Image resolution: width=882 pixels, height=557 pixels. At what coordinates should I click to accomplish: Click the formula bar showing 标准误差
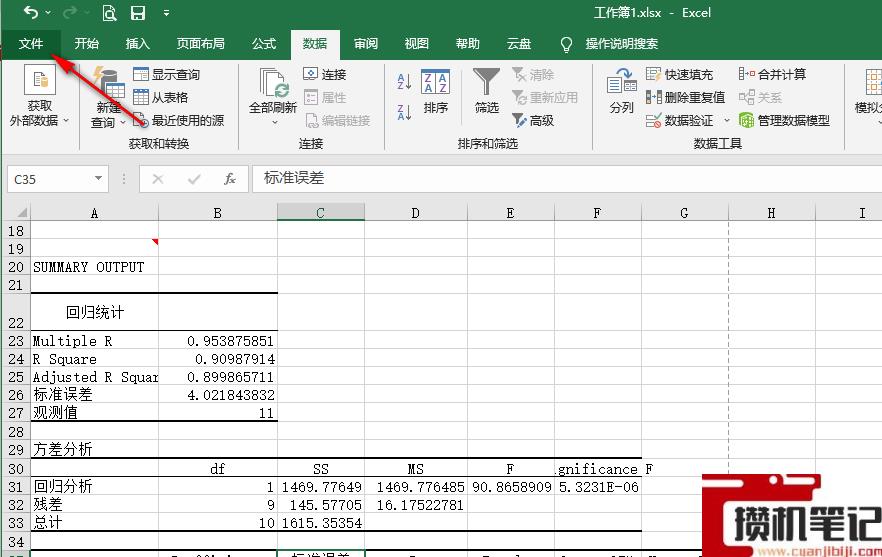coord(567,179)
